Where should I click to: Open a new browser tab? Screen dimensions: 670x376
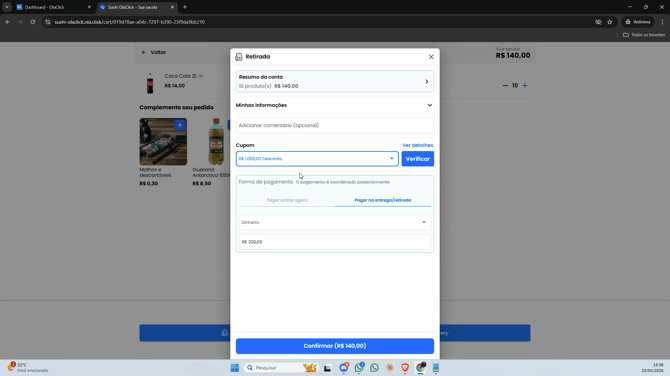pyautogui.click(x=185, y=7)
